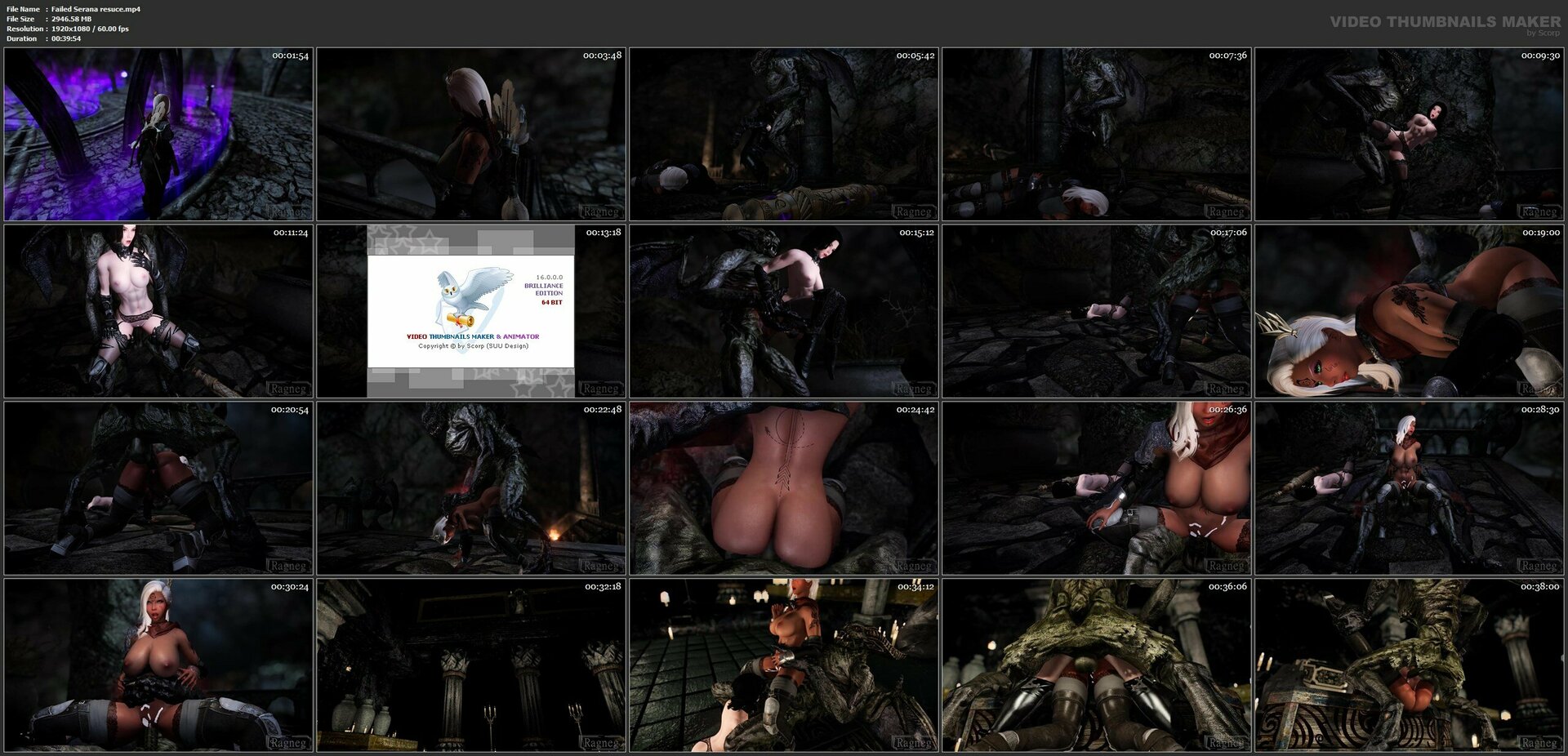Click the resolution value "1920x1080 / 60.00 fps"
The image size is (1568, 756).
[90, 29]
